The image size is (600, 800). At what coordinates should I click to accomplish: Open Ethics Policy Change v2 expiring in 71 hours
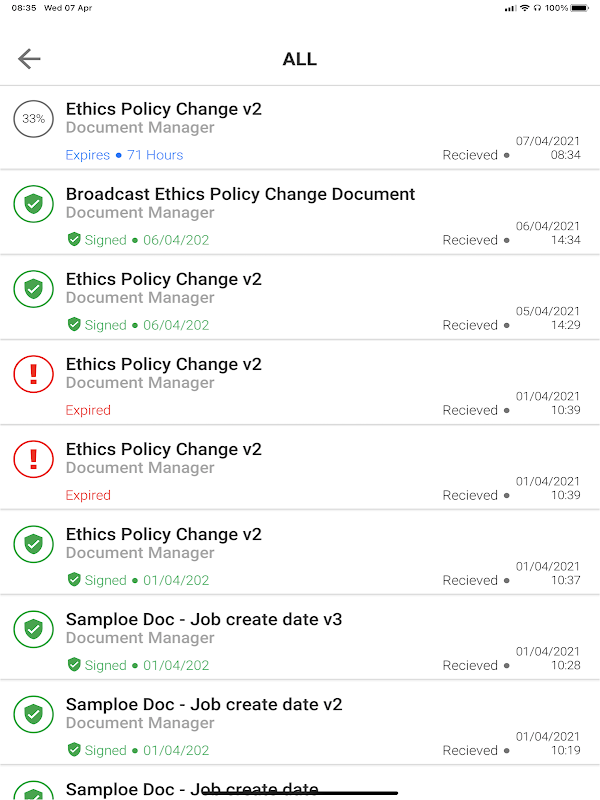(x=164, y=109)
